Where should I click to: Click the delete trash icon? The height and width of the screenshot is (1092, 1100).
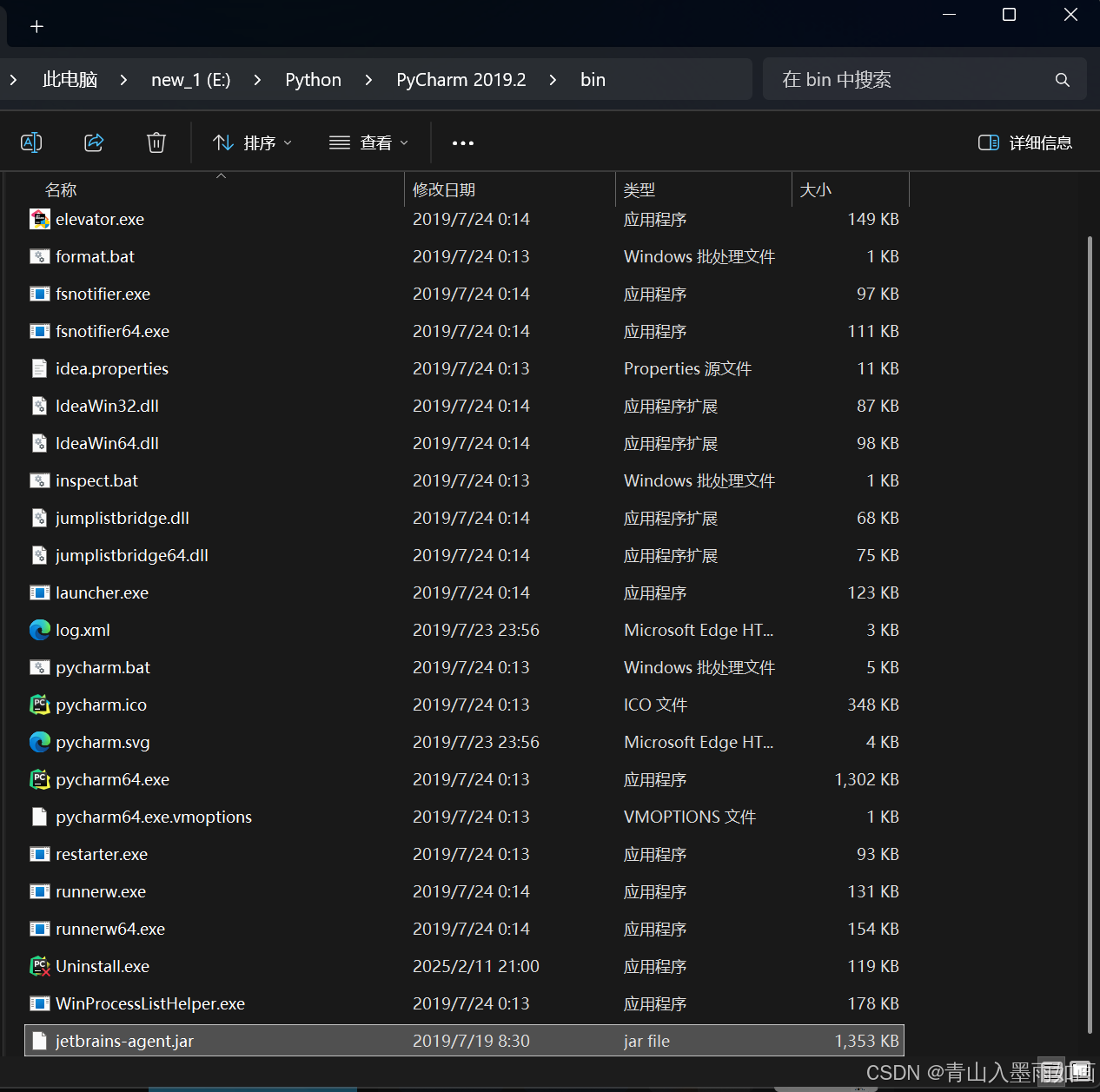(x=156, y=142)
